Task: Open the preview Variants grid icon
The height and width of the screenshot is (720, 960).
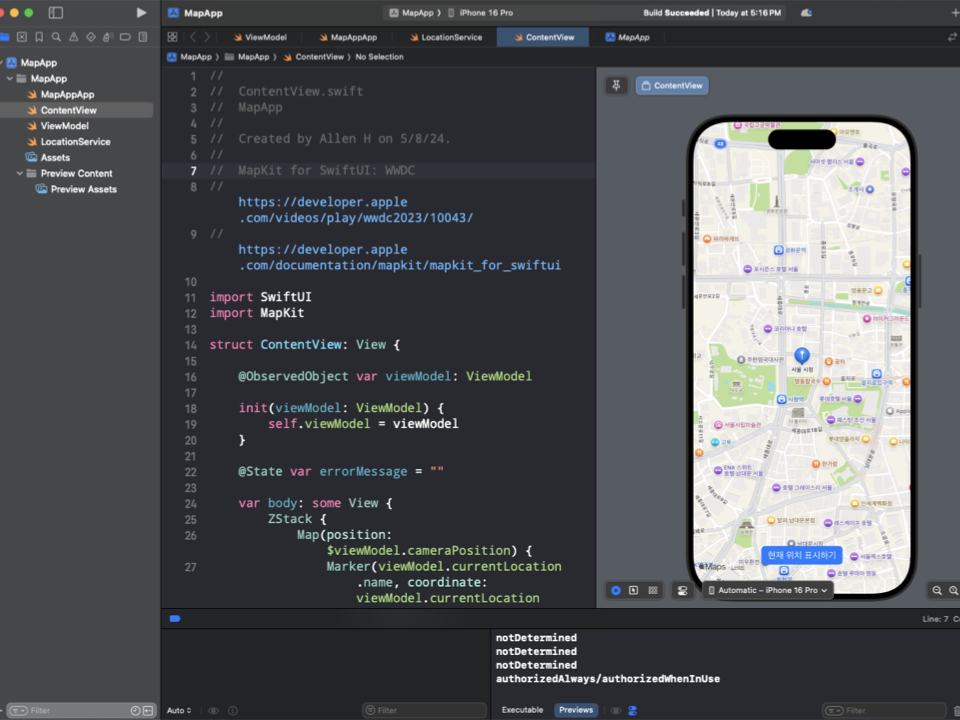Action: [x=653, y=590]
